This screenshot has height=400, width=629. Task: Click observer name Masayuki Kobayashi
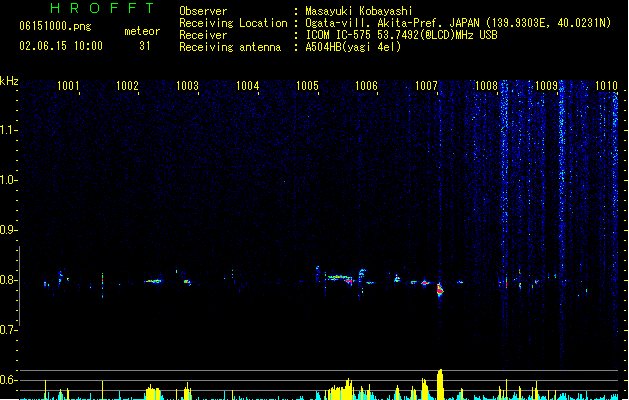359,11
